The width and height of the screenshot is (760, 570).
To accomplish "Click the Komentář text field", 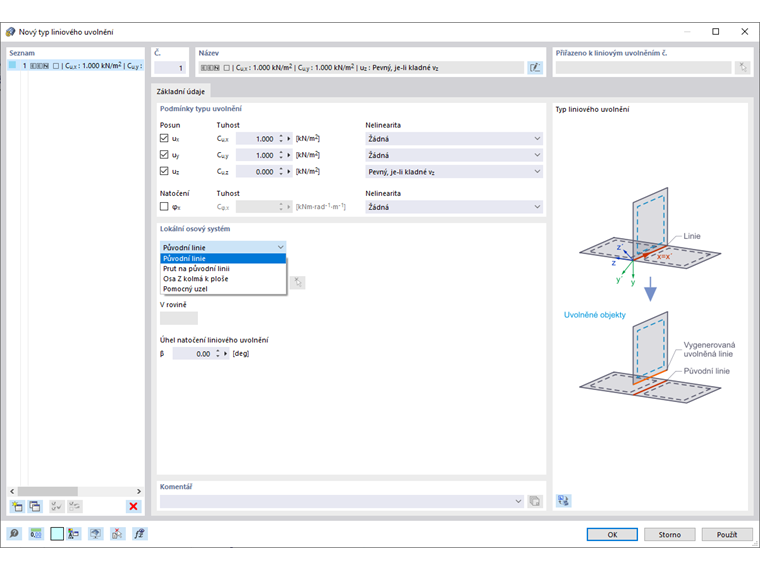I will point(336,501).
